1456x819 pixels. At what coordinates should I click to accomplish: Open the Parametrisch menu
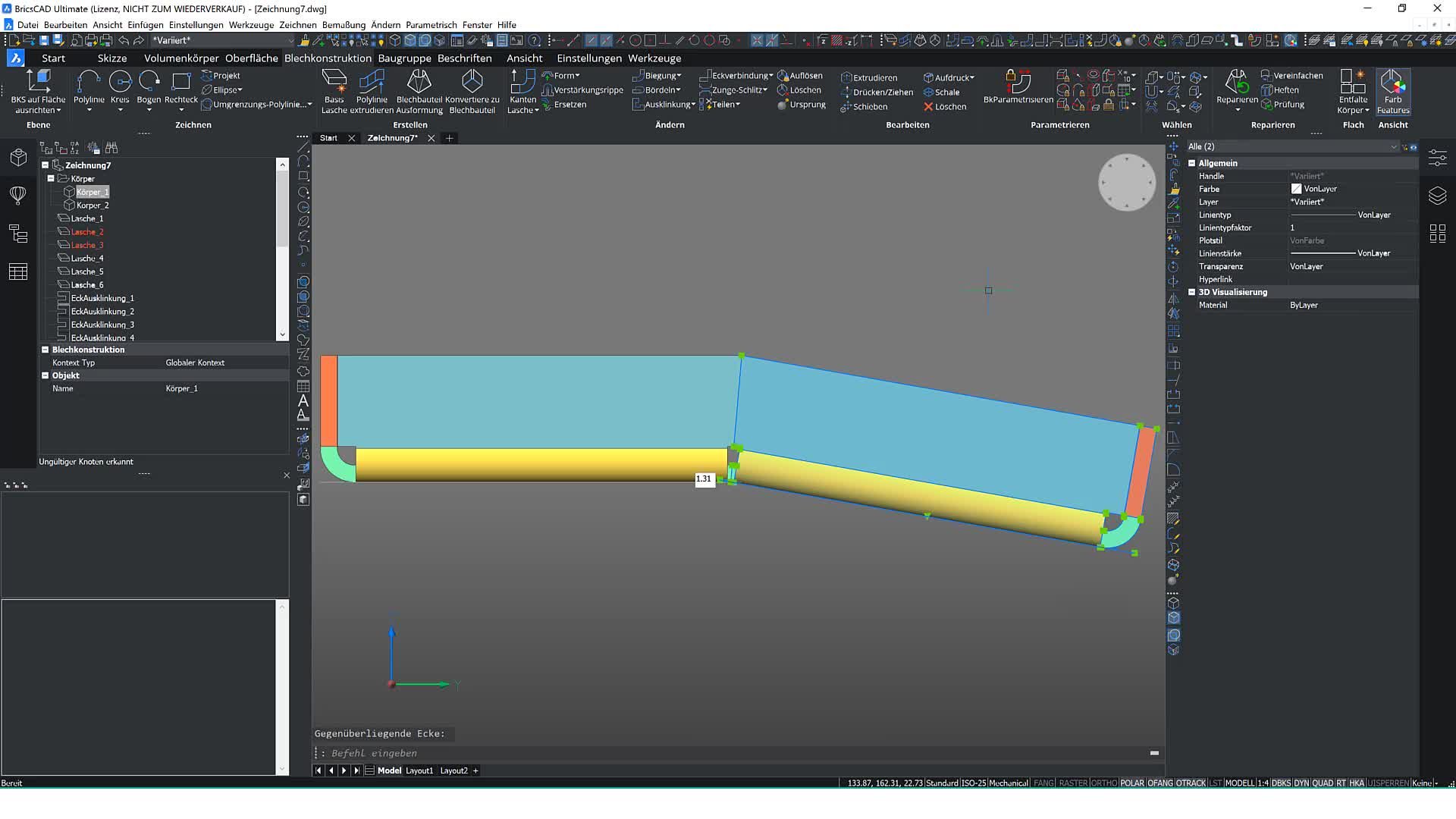[431, 25]
